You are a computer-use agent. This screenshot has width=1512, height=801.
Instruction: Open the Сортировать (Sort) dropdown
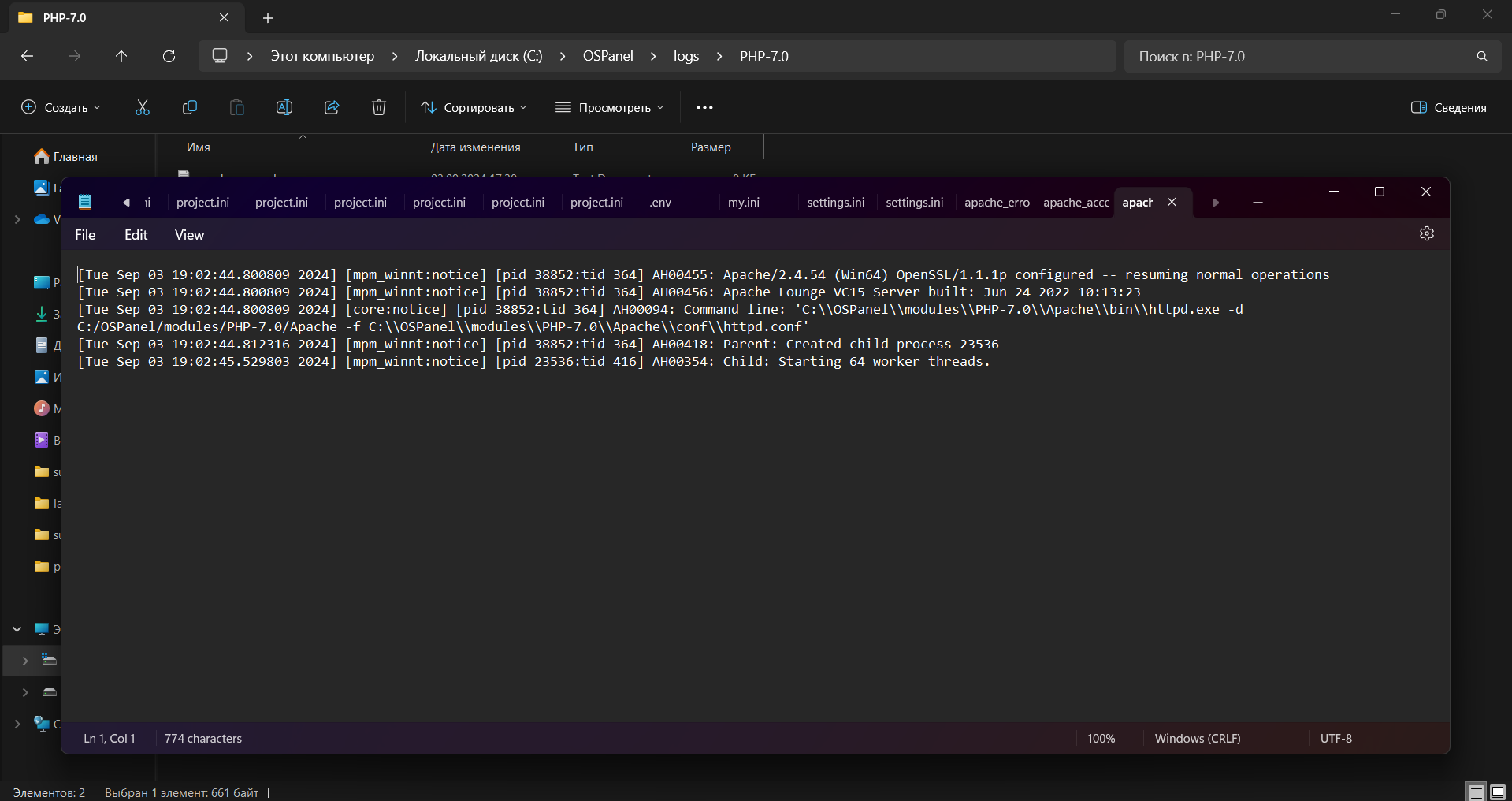[474, 107]
